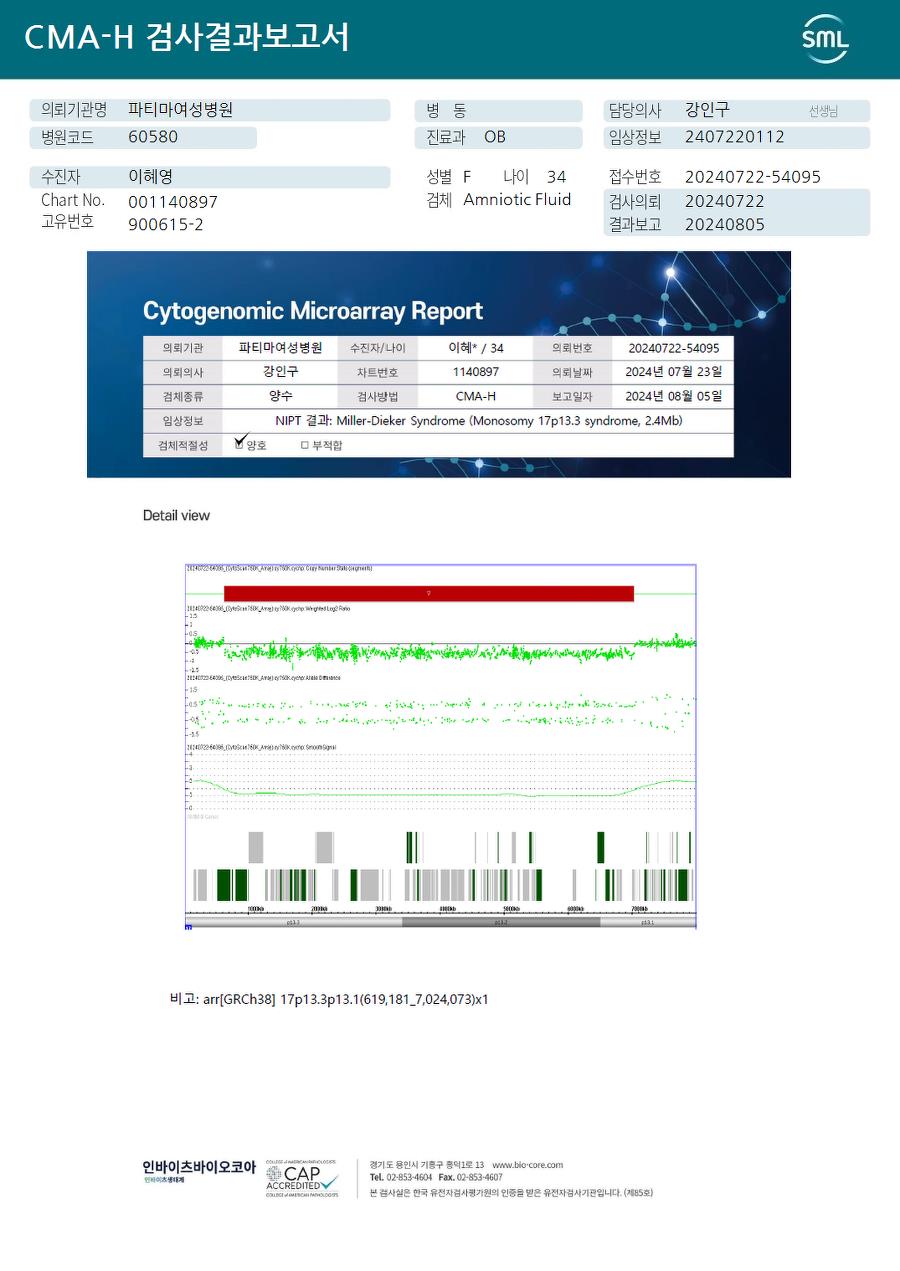Click 보고일자 2024년 08월 05일

pyautogui.click(x=674, y=396)
